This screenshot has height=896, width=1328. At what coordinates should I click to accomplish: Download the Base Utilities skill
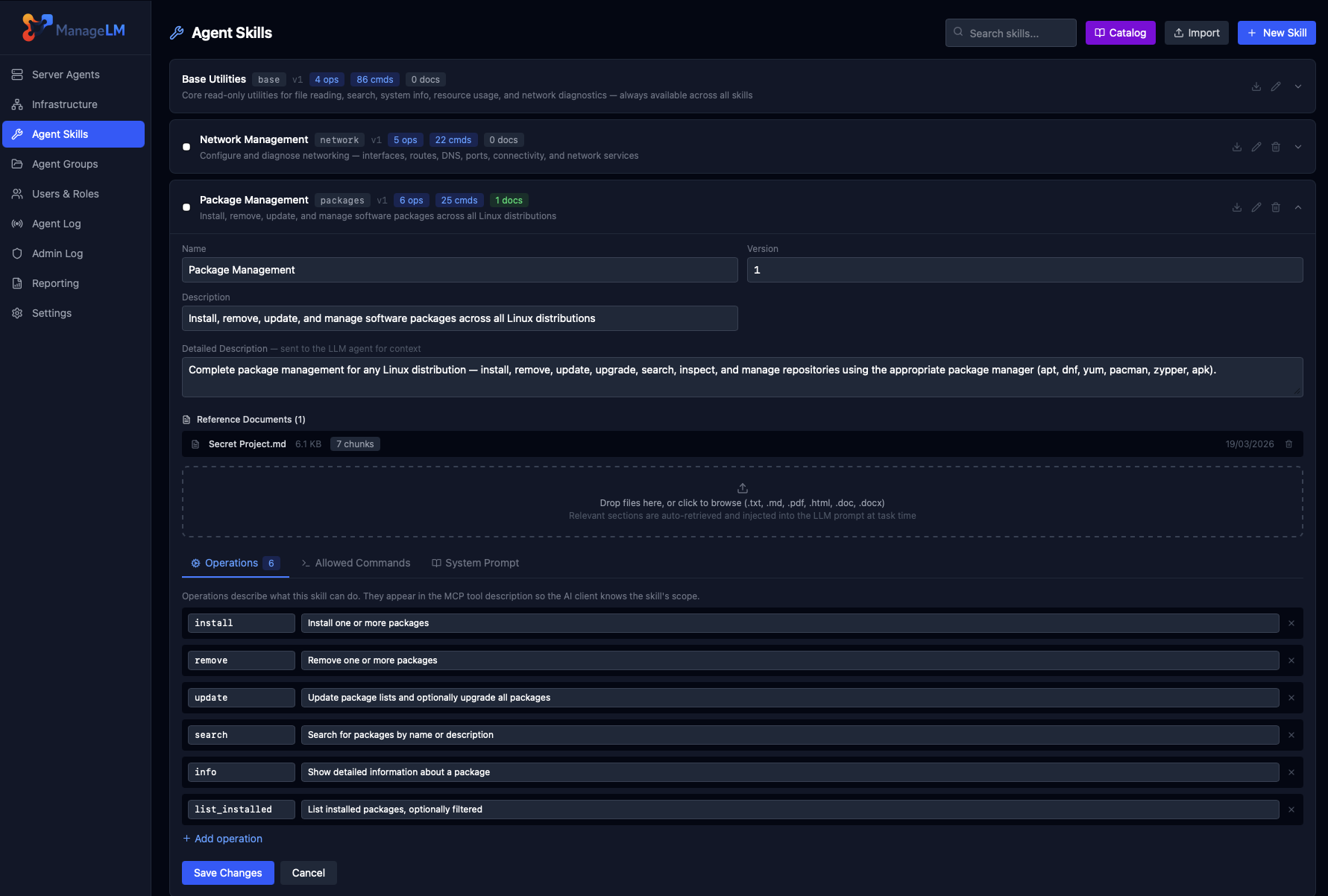tap(1256, 86)
